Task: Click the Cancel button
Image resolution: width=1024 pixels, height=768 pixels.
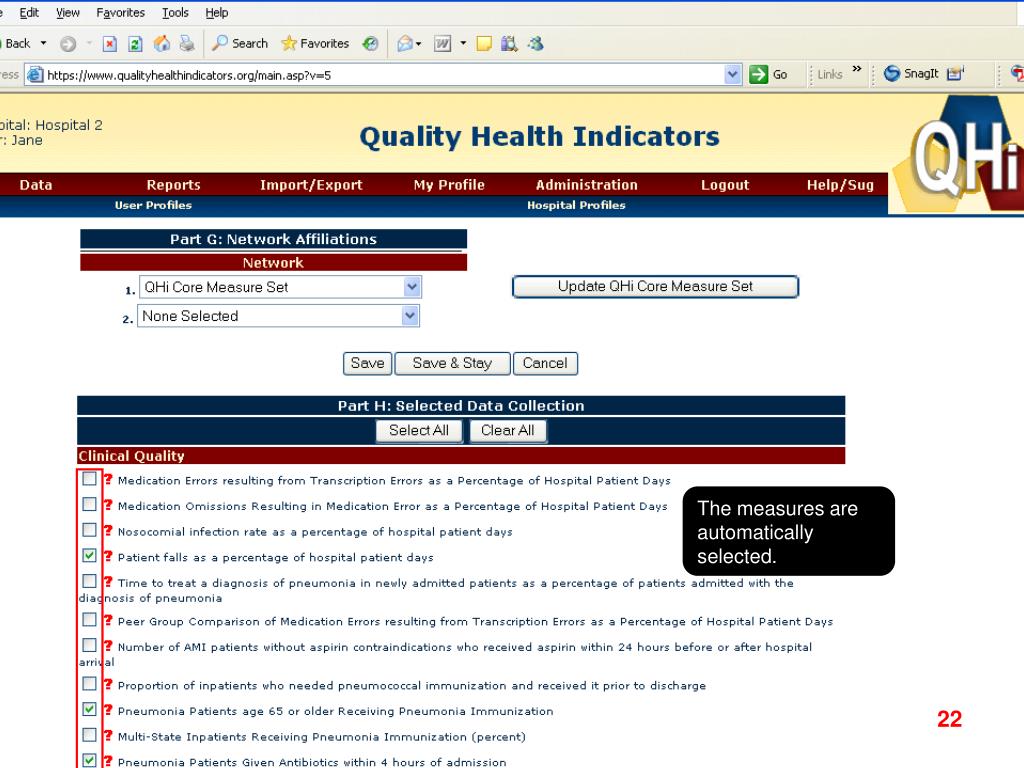Action: [x=545, y=363]
